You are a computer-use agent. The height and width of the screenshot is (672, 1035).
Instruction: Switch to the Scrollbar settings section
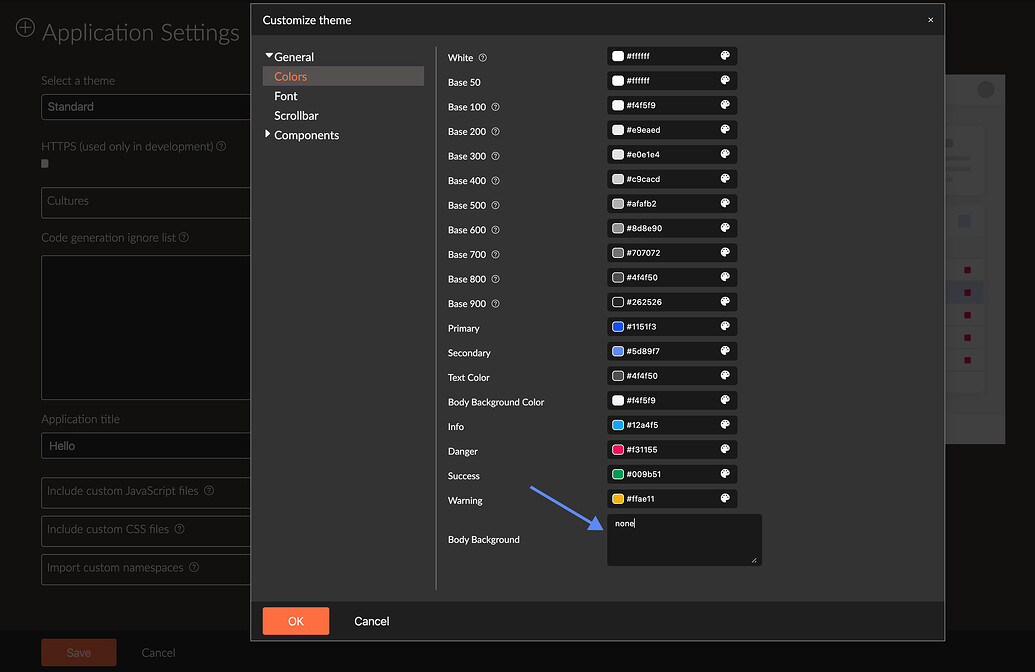click(297, 115)
